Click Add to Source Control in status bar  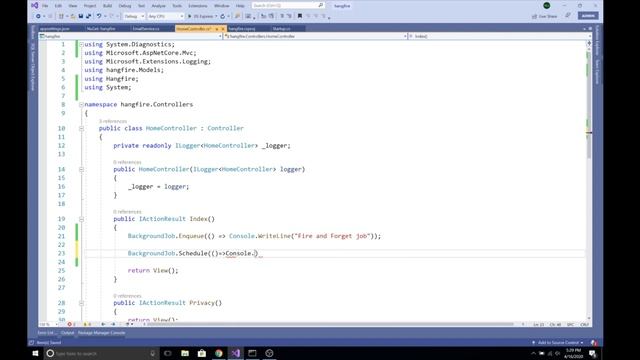(558, 342)
